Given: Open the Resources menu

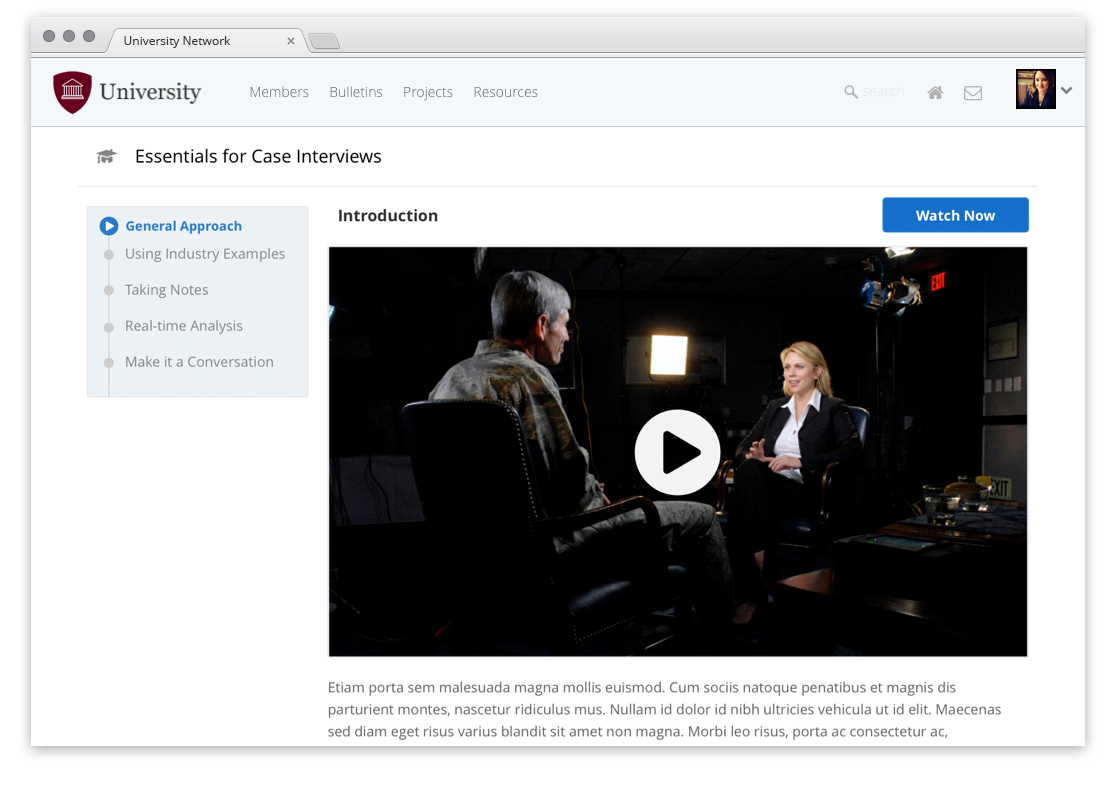Looking at the screenshot, I should click(x=505, y=92).
